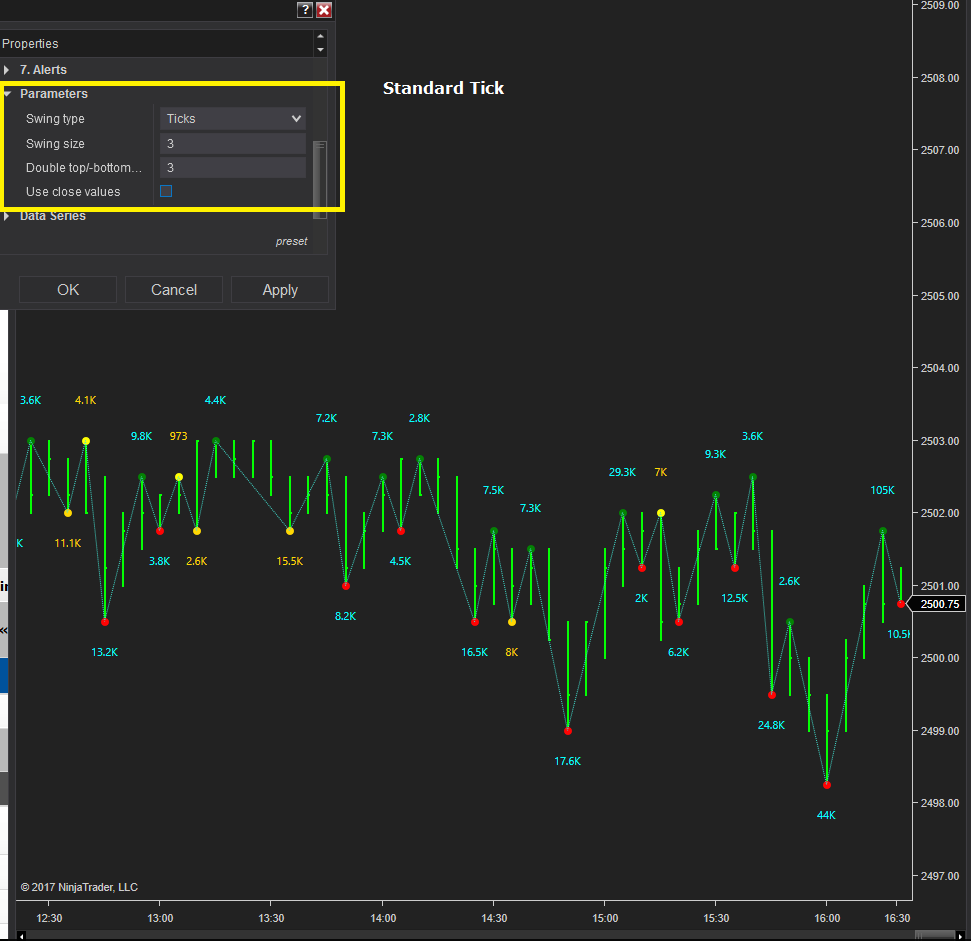Image resolution: width=971 pixels, height=941 pixels.
Task: Collapse the Parameters section
Action: [x=7, y=94]
